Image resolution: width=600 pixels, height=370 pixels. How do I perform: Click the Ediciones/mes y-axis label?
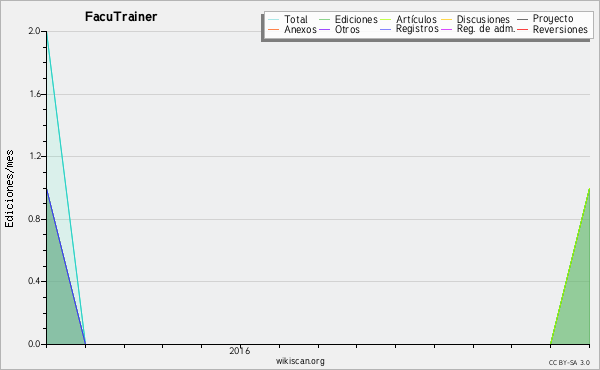pos(9,189)
